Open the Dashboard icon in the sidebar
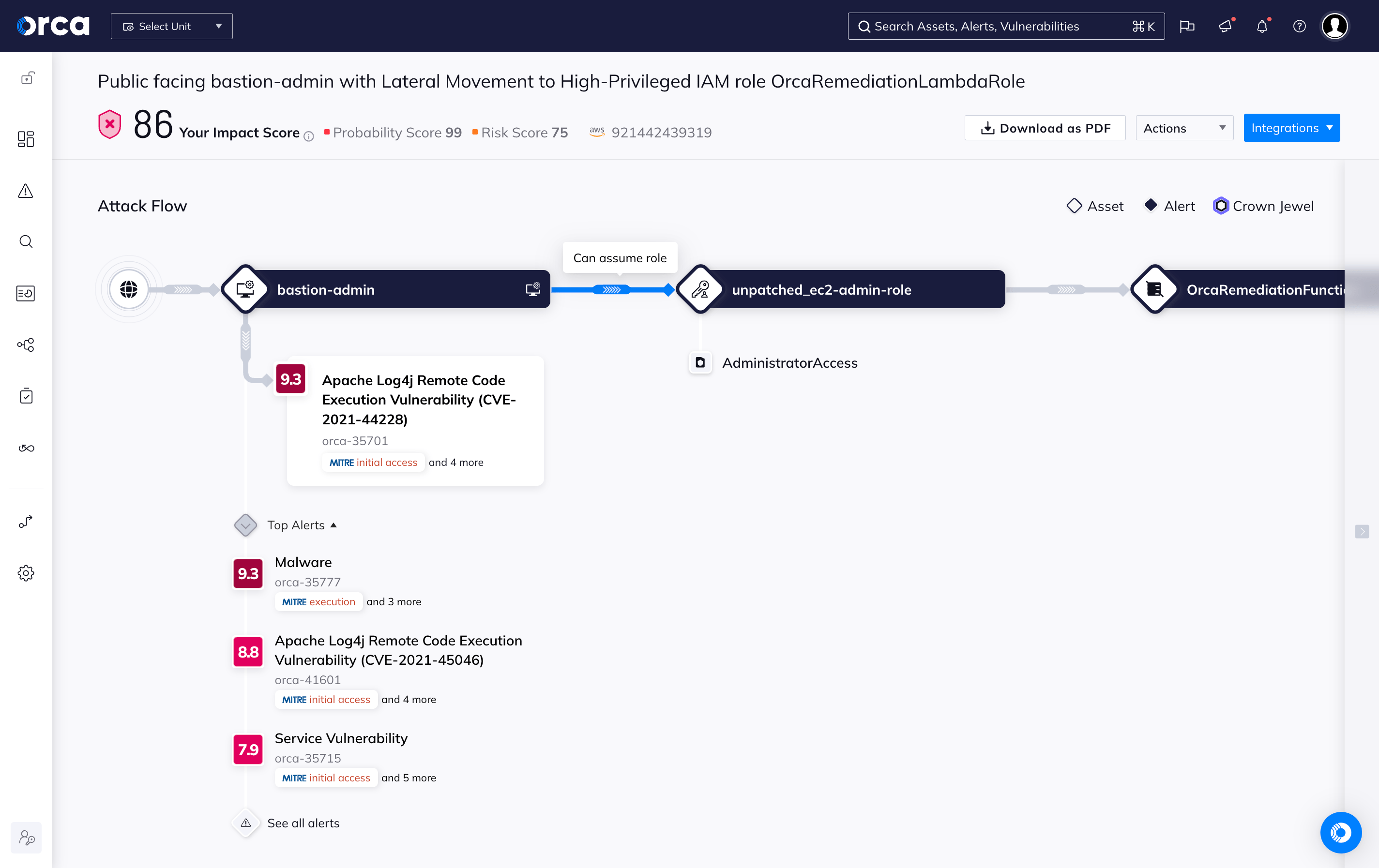The width and height of the screenshot is (1379, 868). (26, 139)
